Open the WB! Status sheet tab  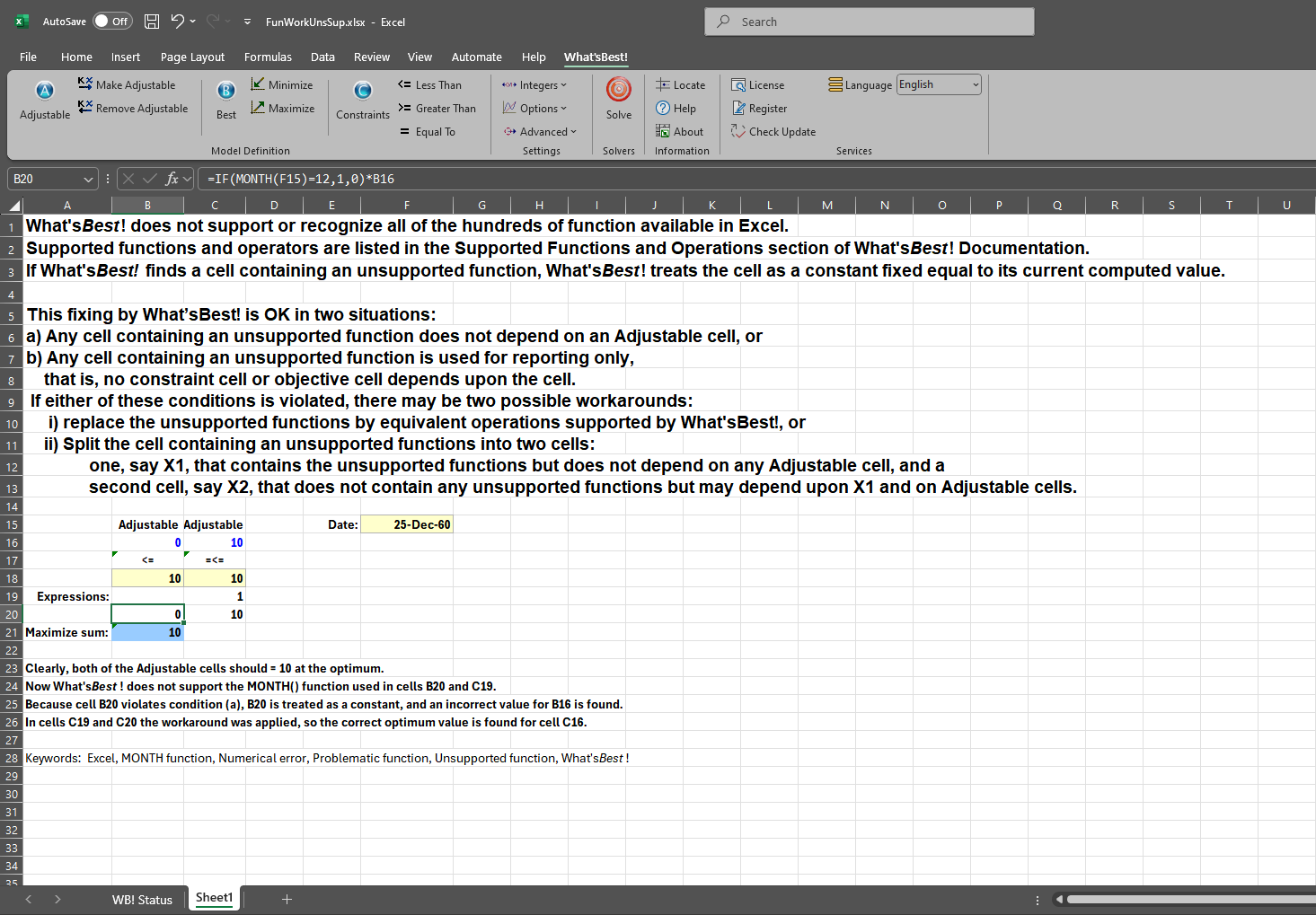(142, 899)
